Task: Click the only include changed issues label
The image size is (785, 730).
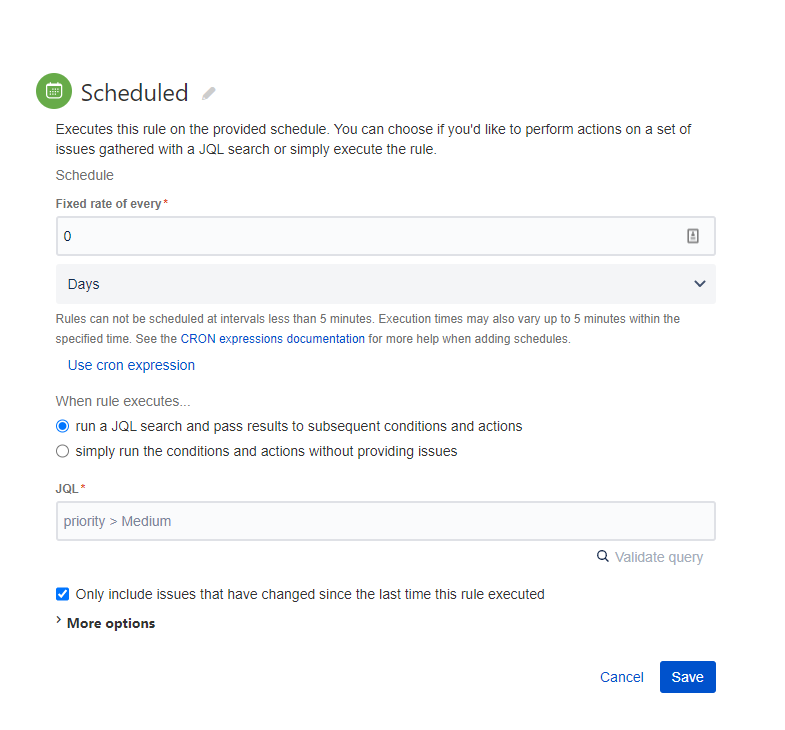Action: click(x=310, y=594)
